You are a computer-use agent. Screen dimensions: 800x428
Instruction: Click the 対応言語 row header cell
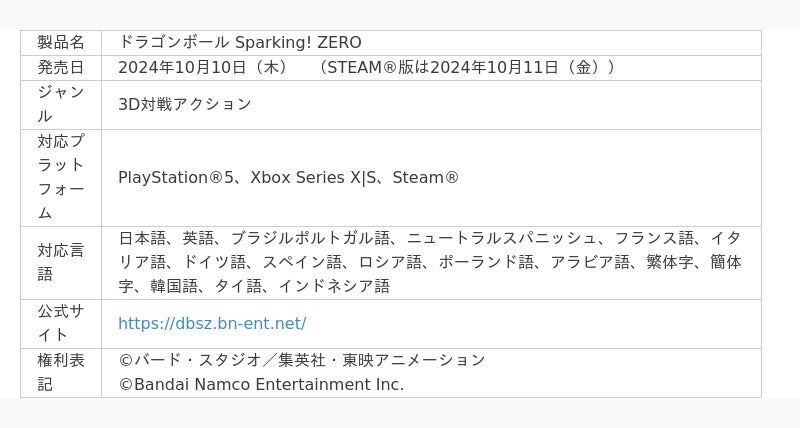61,262
